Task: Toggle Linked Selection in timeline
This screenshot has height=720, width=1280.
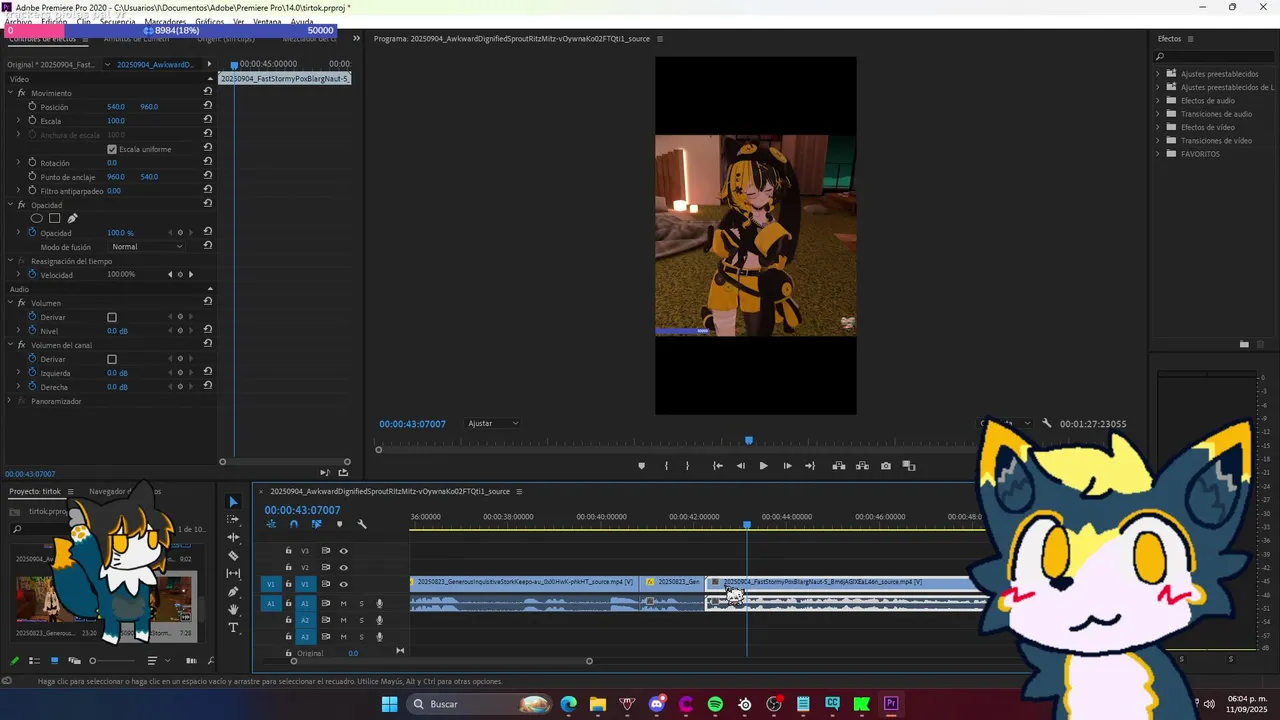Action: point(316,524)
